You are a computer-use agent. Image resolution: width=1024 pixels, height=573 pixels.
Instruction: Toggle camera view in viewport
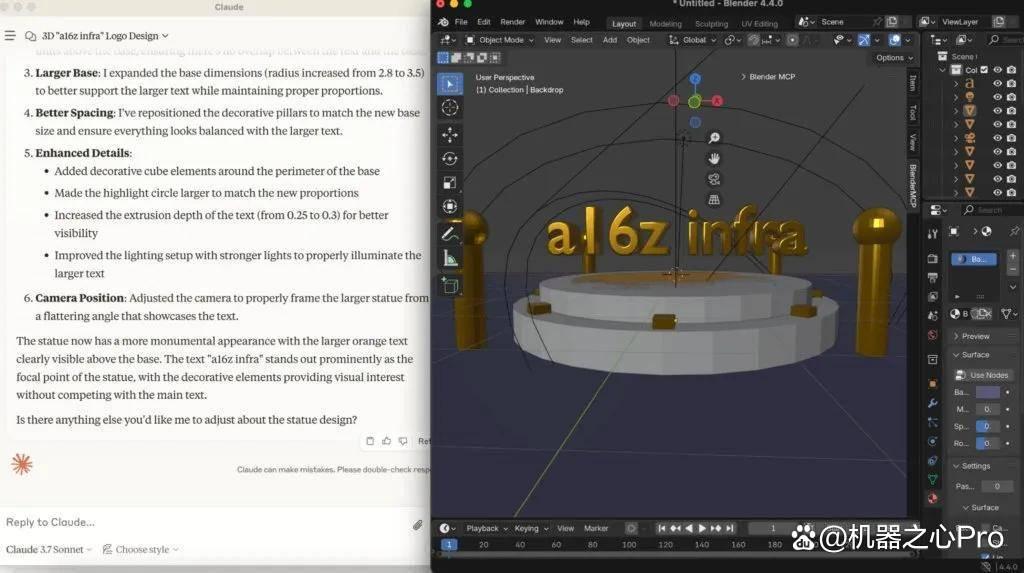tap(714, 179)
